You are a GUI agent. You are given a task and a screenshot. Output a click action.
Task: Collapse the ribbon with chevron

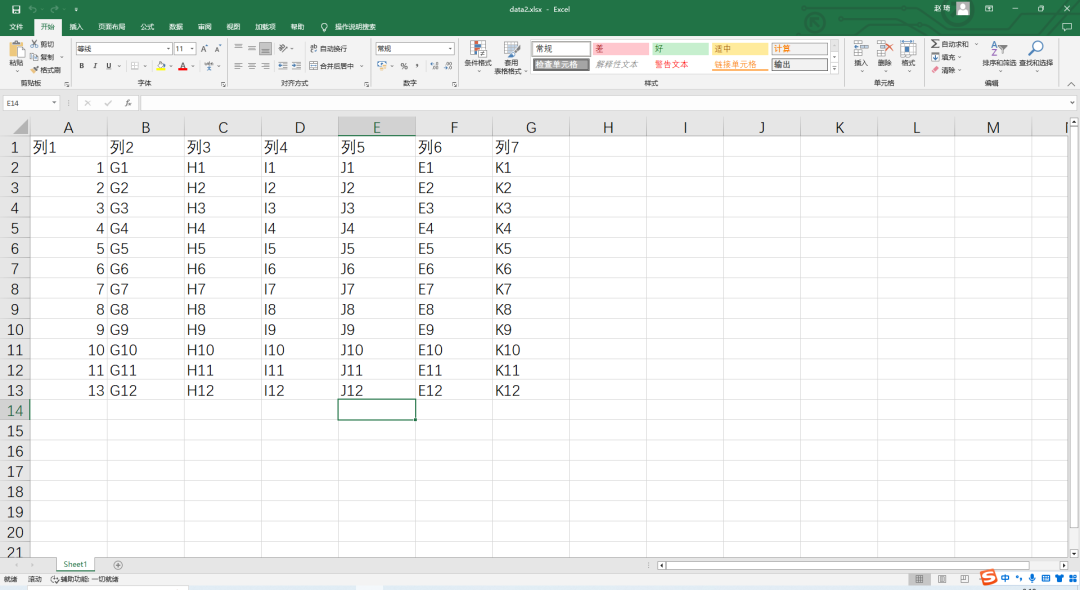[x=1071, y=84]
